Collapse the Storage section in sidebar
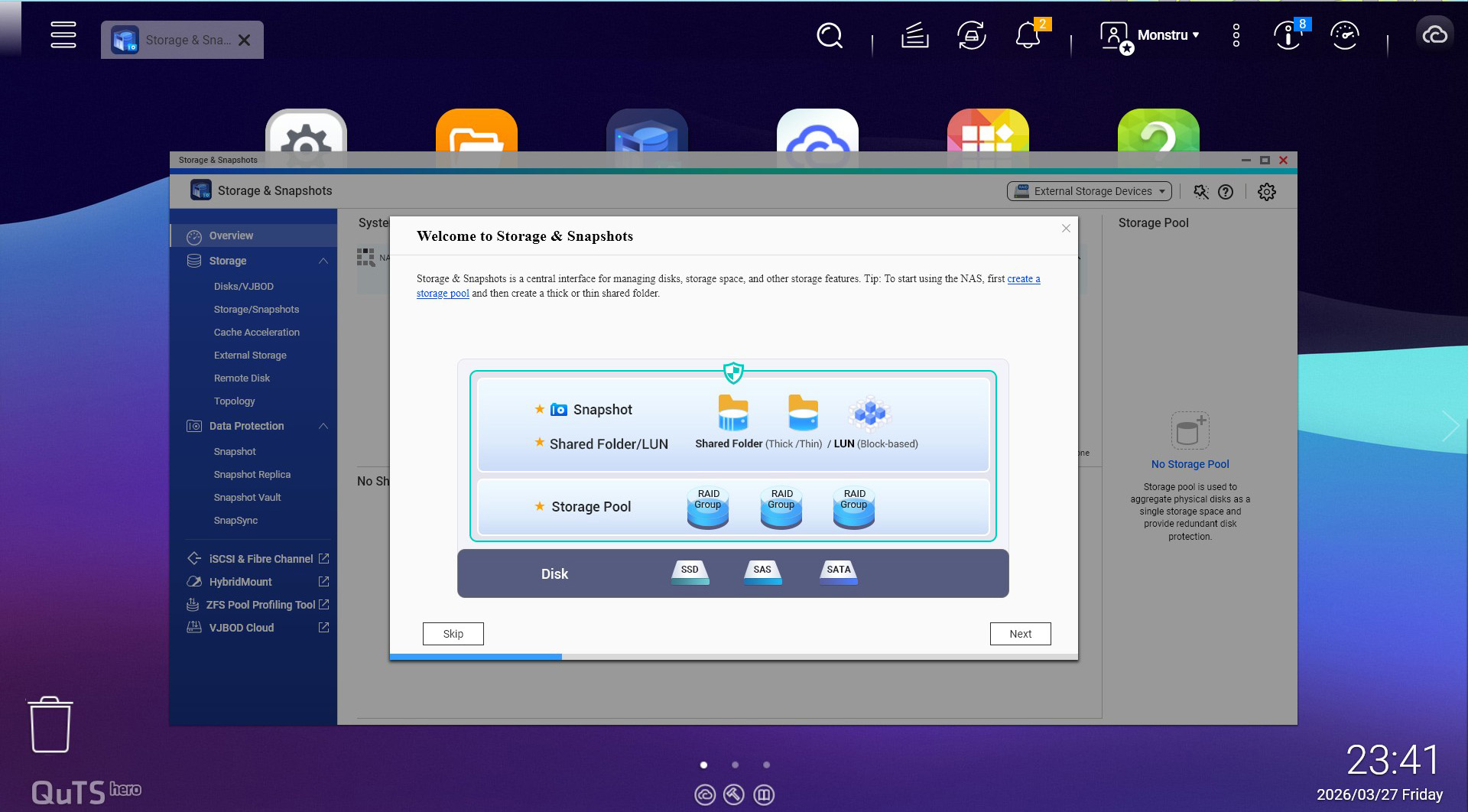The height and width of the screenshot is (812, 1468). (323, 261)
